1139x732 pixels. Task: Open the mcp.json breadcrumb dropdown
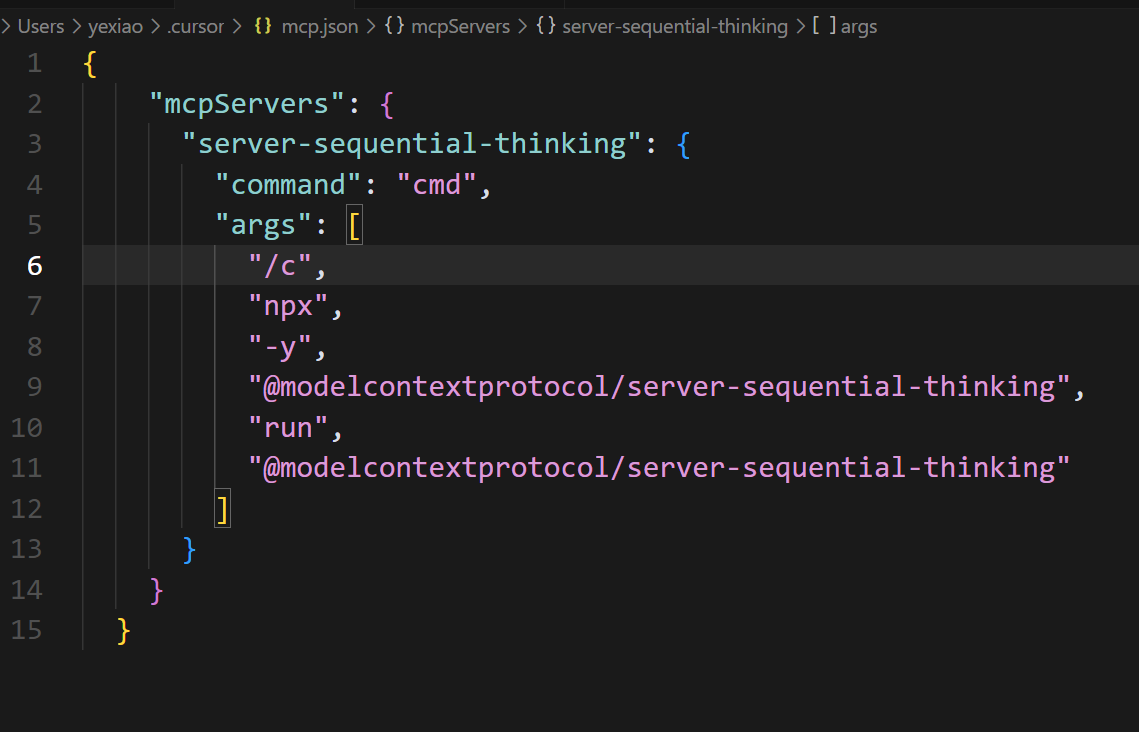coord(320,27)
